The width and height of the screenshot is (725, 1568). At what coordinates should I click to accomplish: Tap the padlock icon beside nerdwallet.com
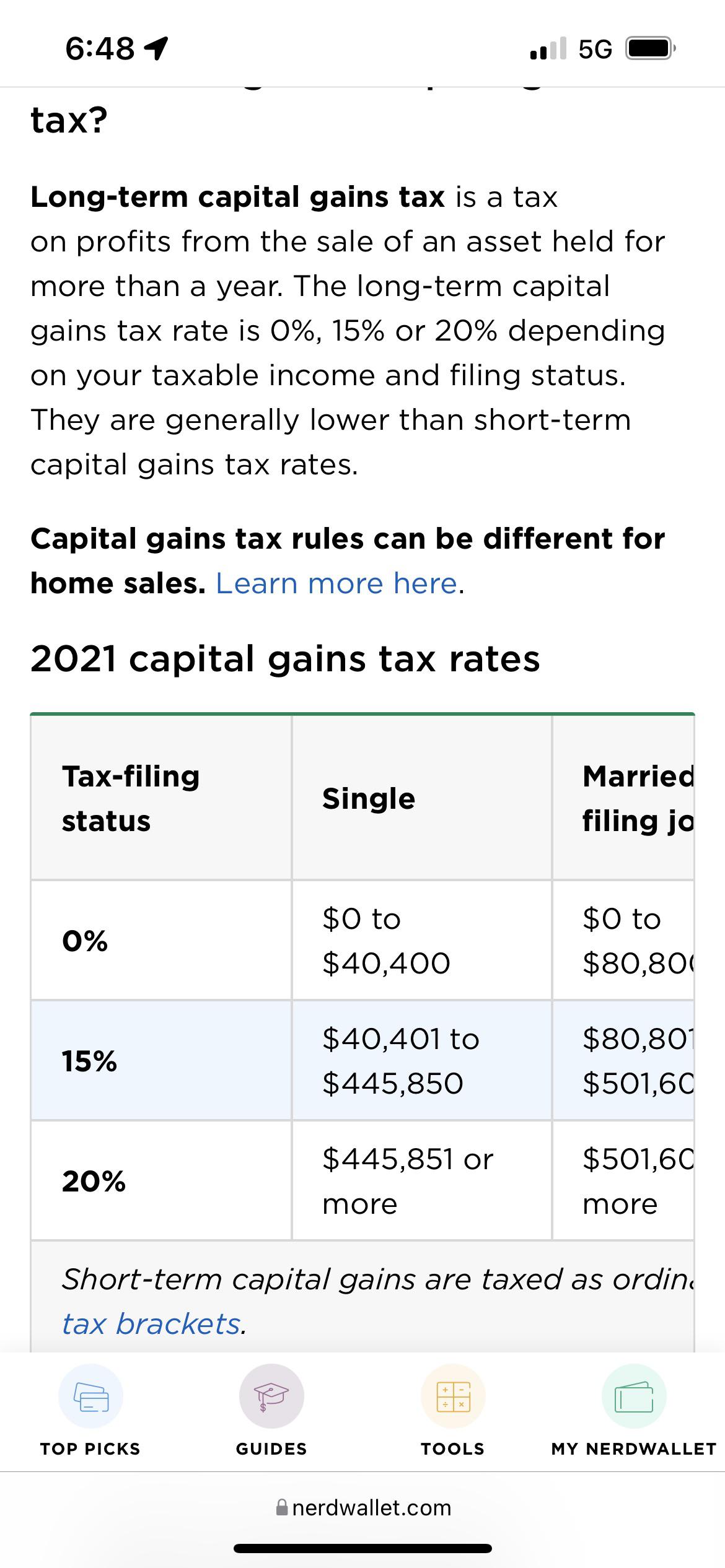(x=283, y=1507)
